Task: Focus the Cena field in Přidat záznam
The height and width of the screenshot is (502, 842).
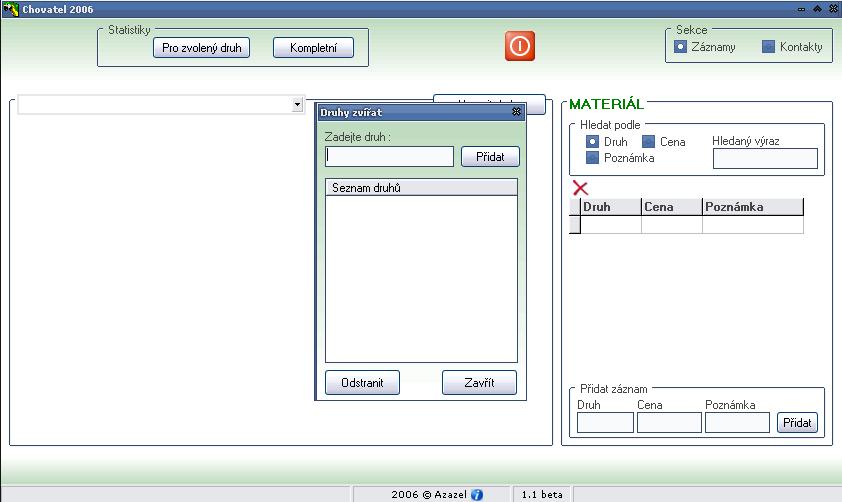Action: [669, 423]
